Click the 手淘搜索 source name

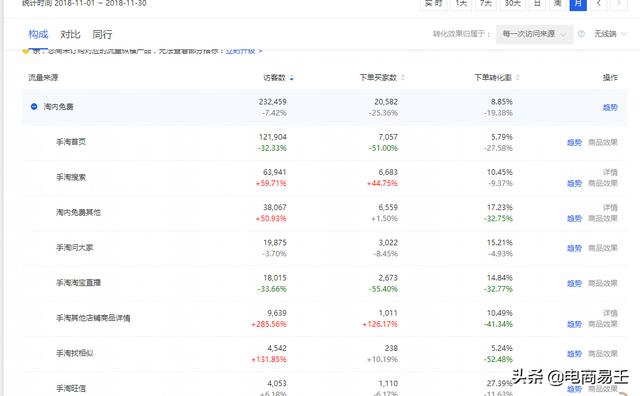(x=71, y=177)
